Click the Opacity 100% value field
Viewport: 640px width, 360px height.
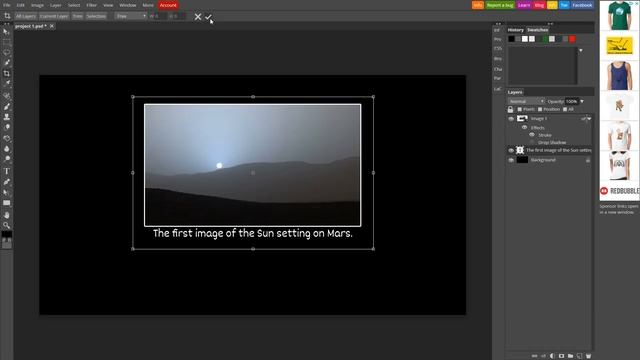pos(571,101)
